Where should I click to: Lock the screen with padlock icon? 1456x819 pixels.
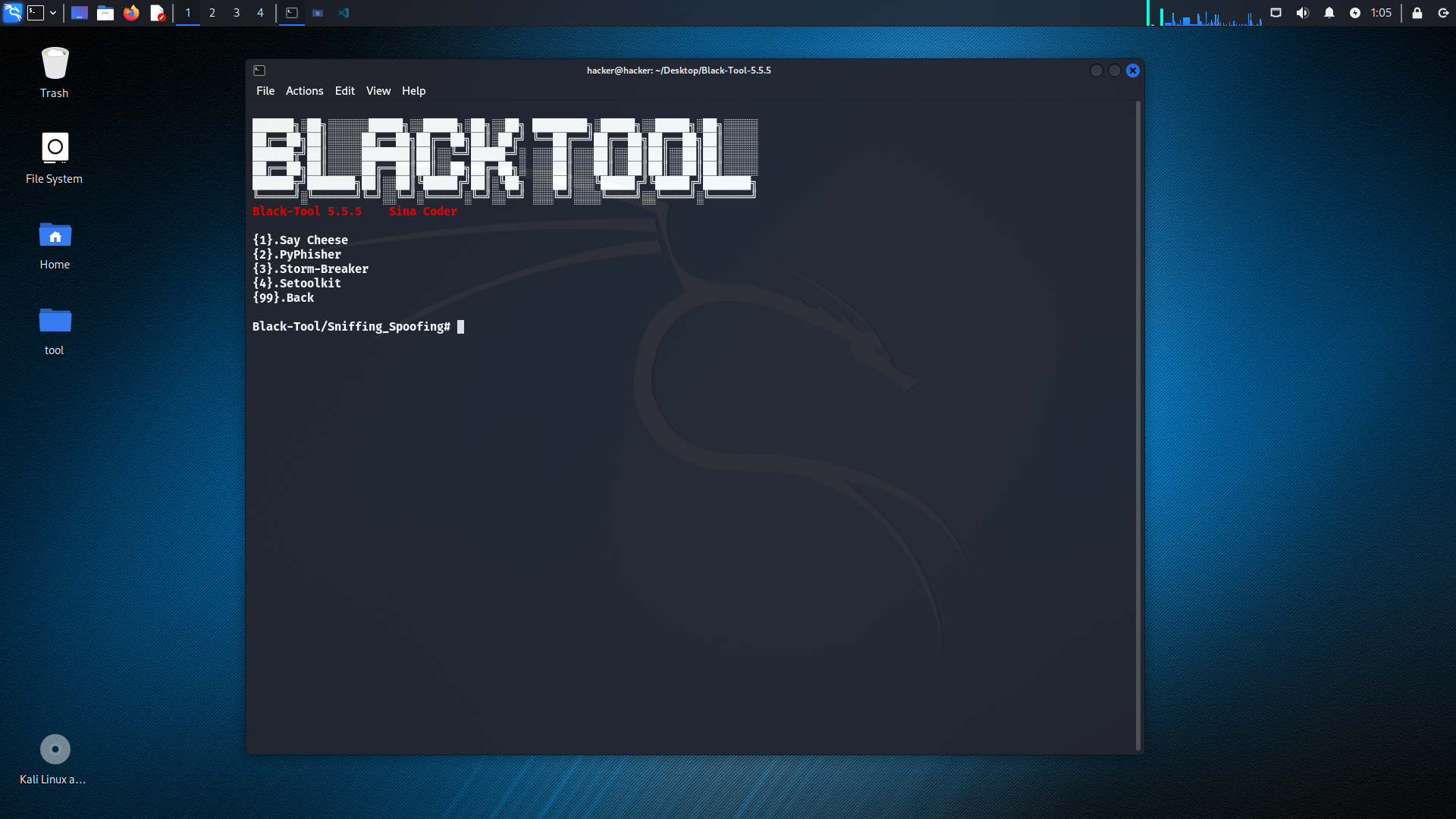1417,13
